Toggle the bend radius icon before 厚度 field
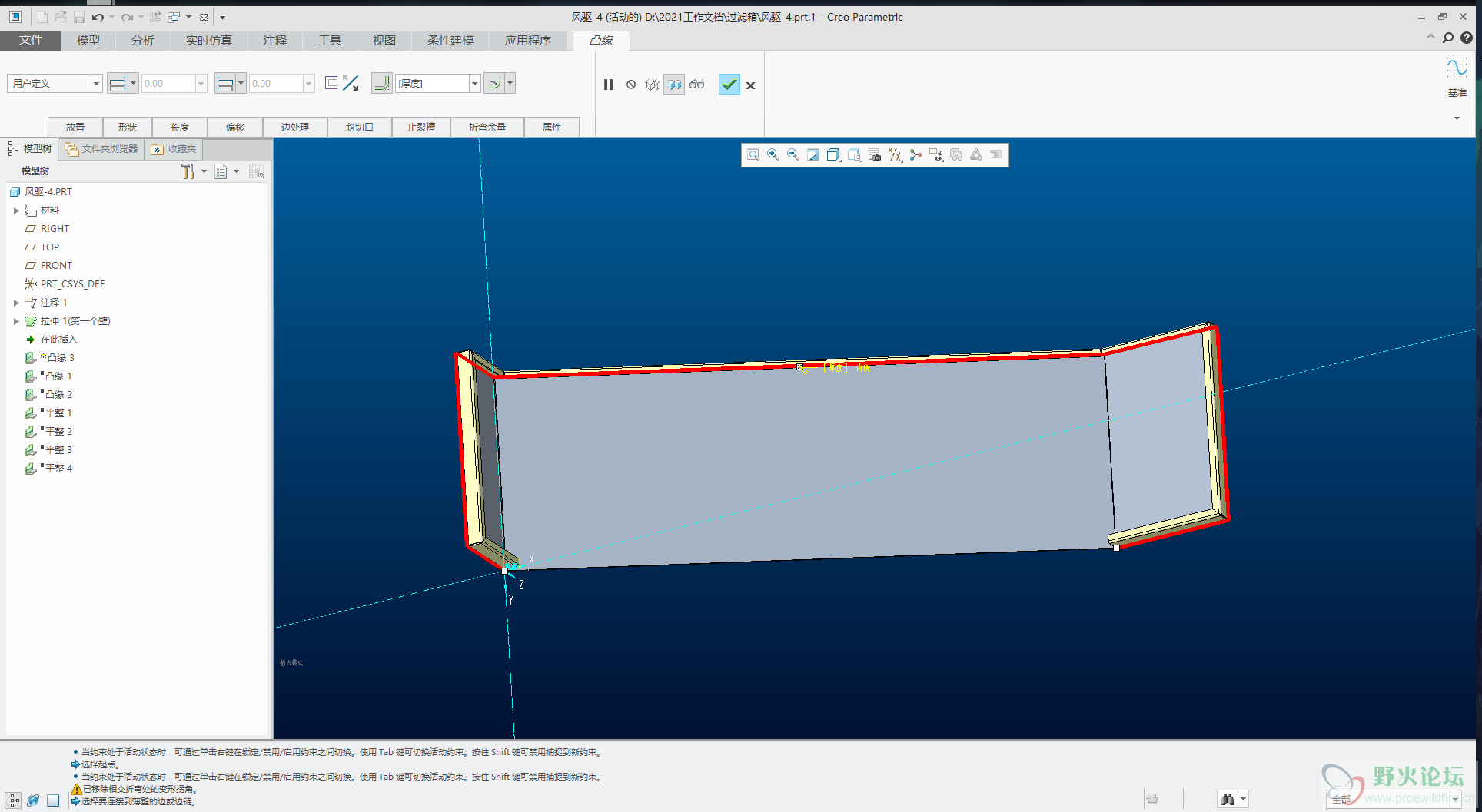The height and width of the screenshot is (812, 1482). pos(381,83)
